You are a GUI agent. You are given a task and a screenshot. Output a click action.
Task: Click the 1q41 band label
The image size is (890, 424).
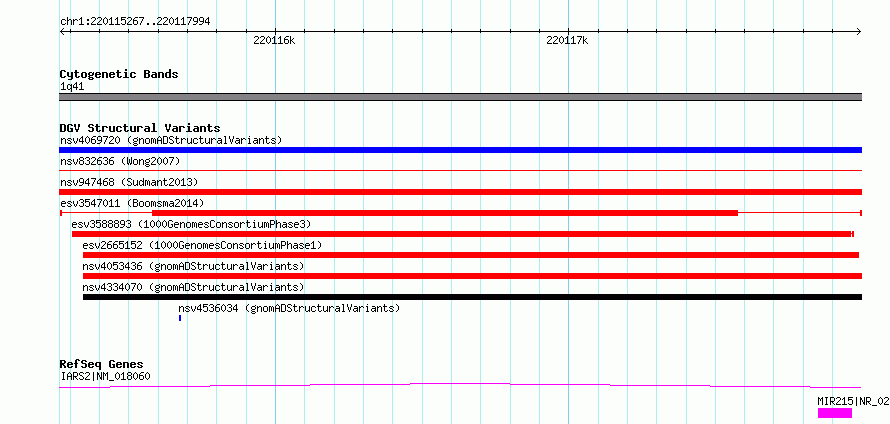pyautogui.click(x=72, y=86)
